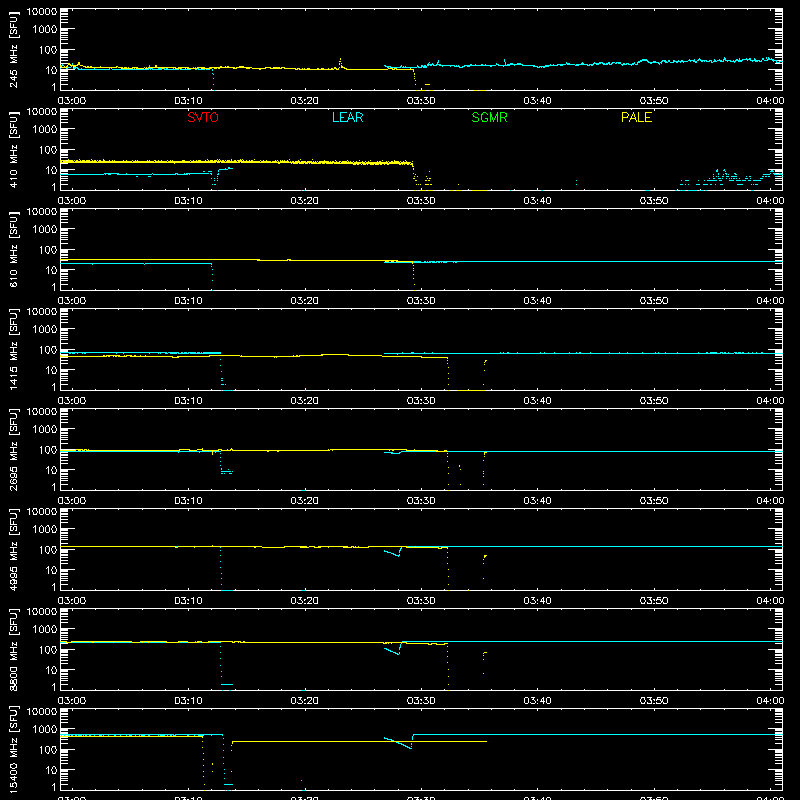Select the 15400 MHz [SFU] axis title
The width and height of the screenshot is (800, 800).
click(x=14, y=750)
